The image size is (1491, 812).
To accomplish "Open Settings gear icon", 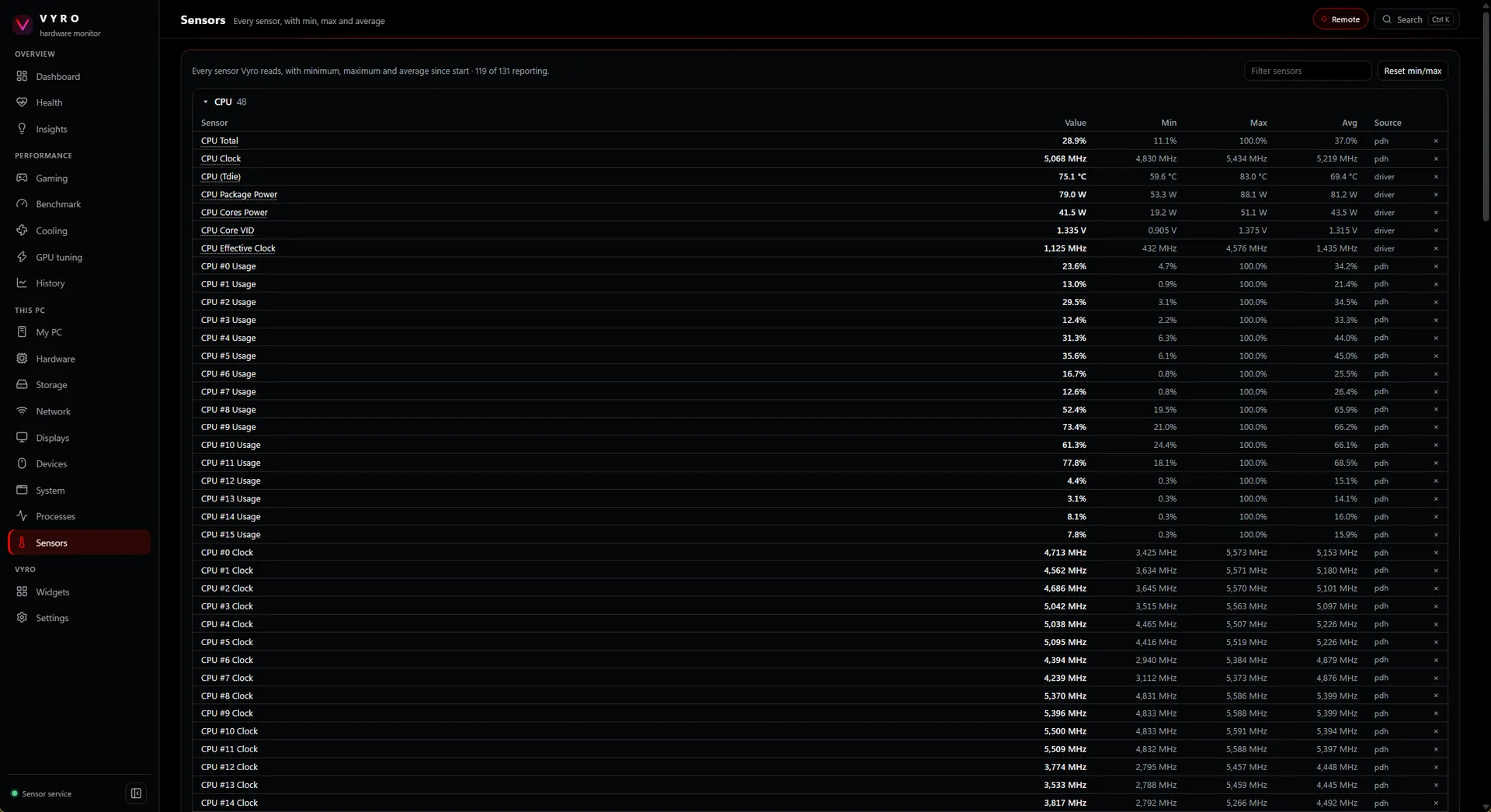I will 22,617.
